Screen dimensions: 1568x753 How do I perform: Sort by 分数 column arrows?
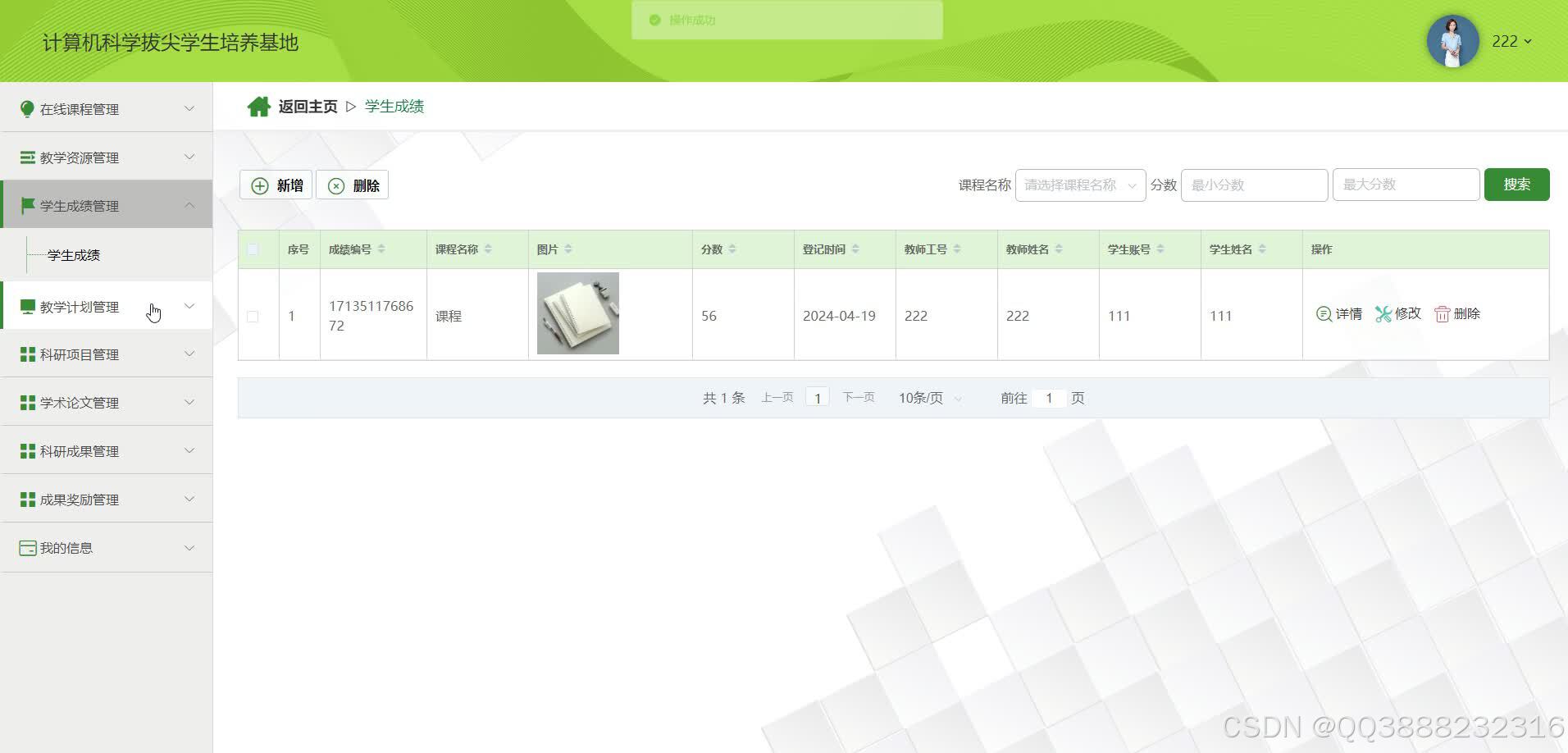tap(732, 249)
